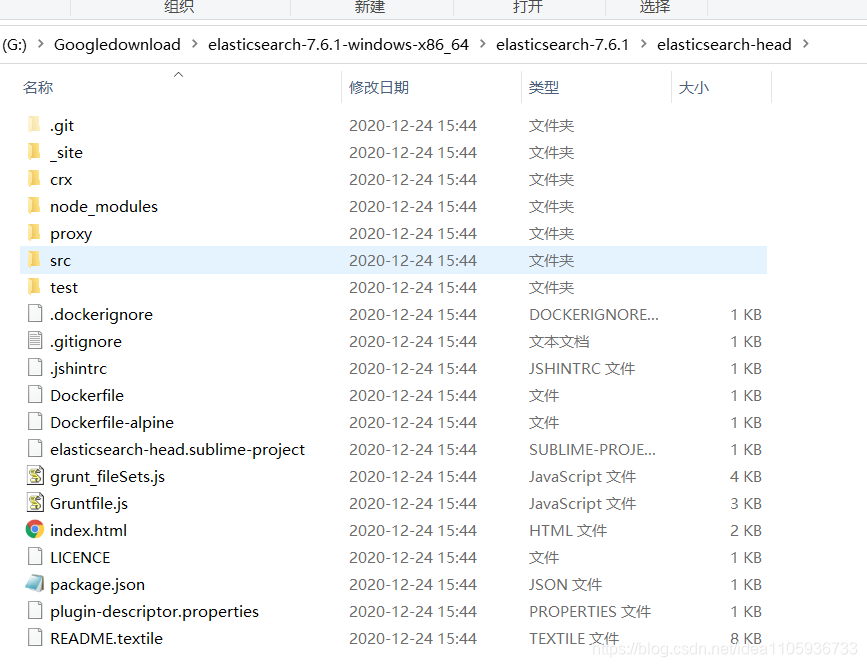This screenshot has height=667, width=867.
Task: Expand breadcrumb arrow after elasticsearch-7.6.1
Action: (x=643, y=44)
